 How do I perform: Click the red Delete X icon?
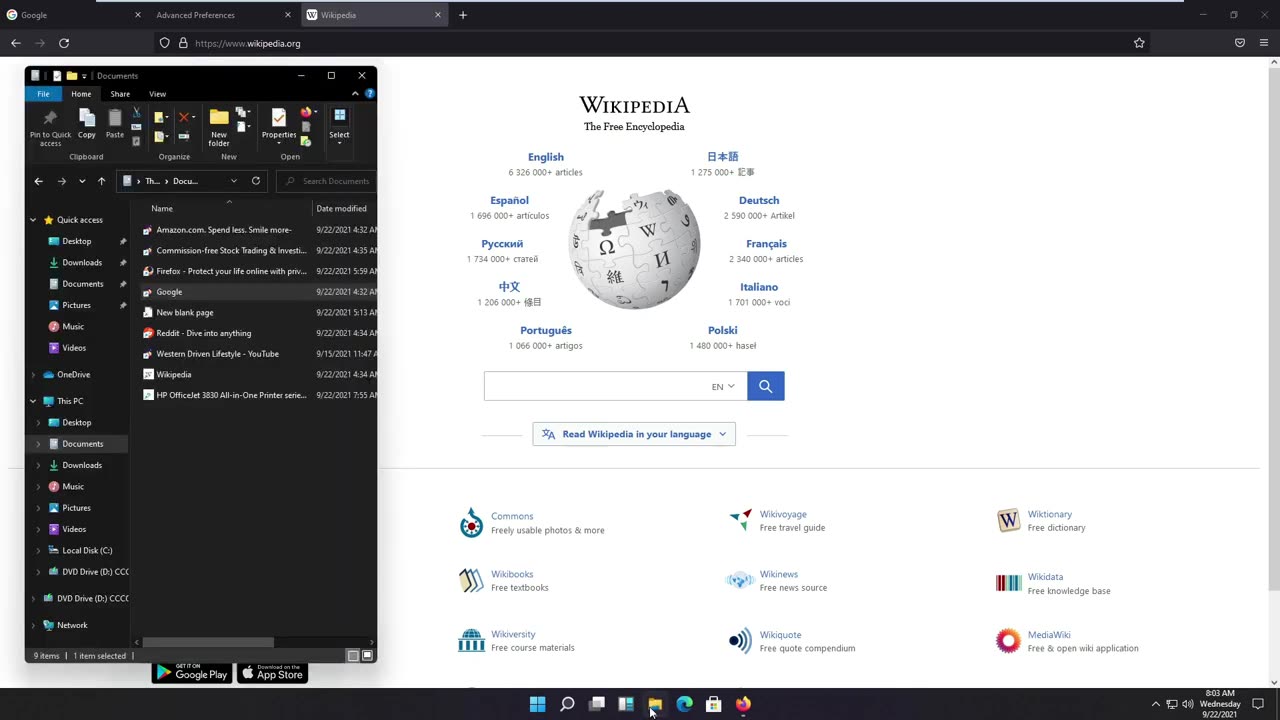183,117
